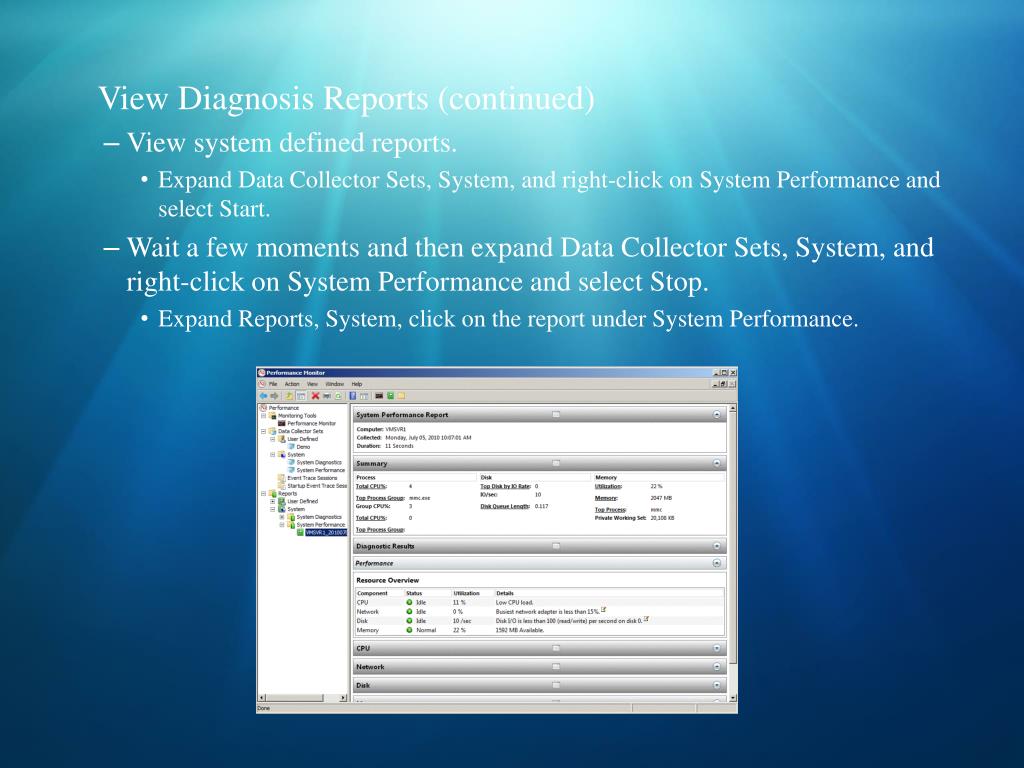Select Startup Event Trace Sessions in tree
The height and width of the screenshot is (768, 1024).
click(x=317, y=486)
